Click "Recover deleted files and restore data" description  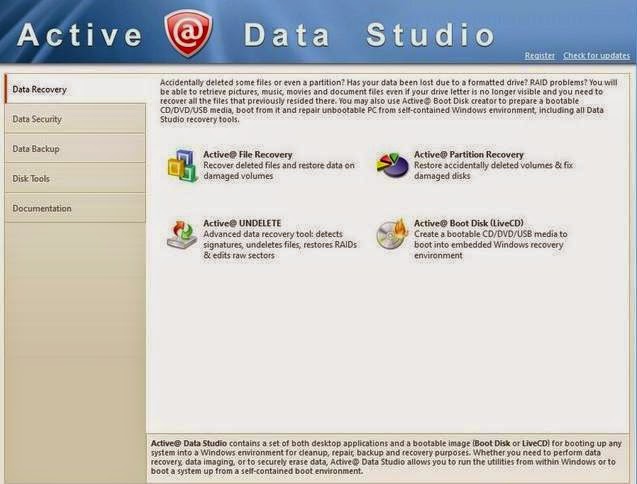point(279,171)
